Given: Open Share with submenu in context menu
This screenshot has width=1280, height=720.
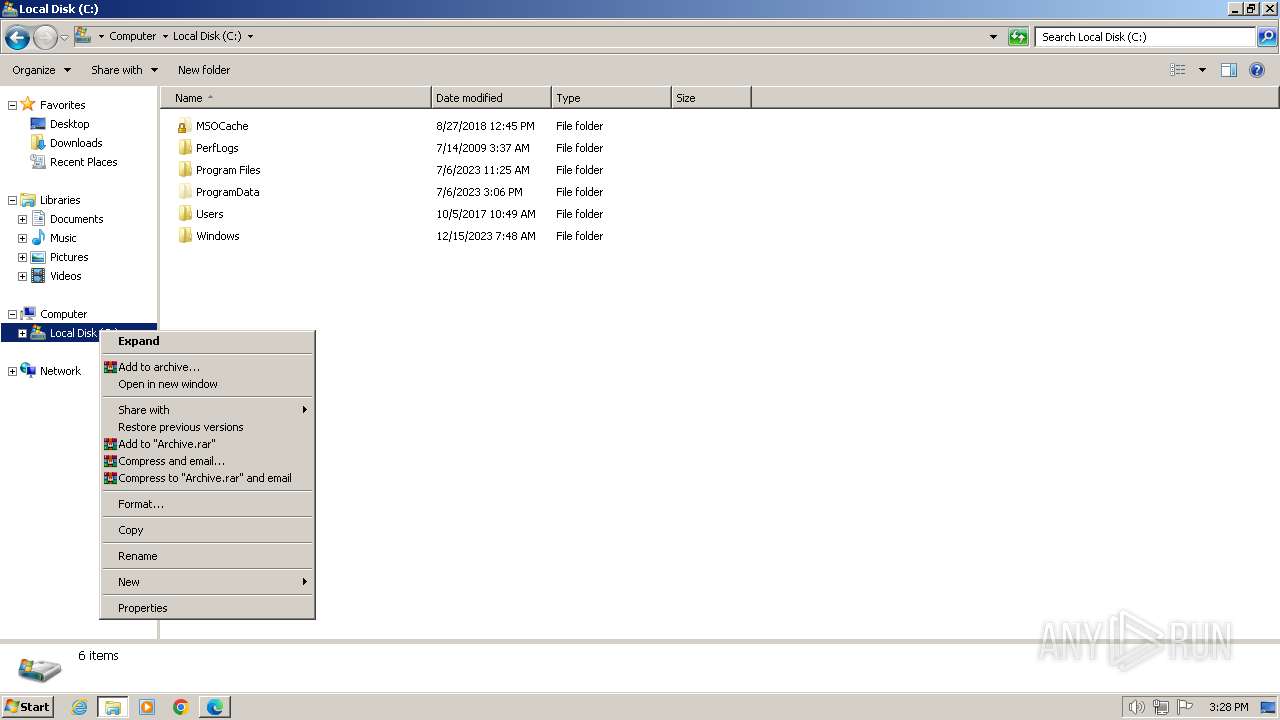Looking at the screenshot, I should [207, 410].
